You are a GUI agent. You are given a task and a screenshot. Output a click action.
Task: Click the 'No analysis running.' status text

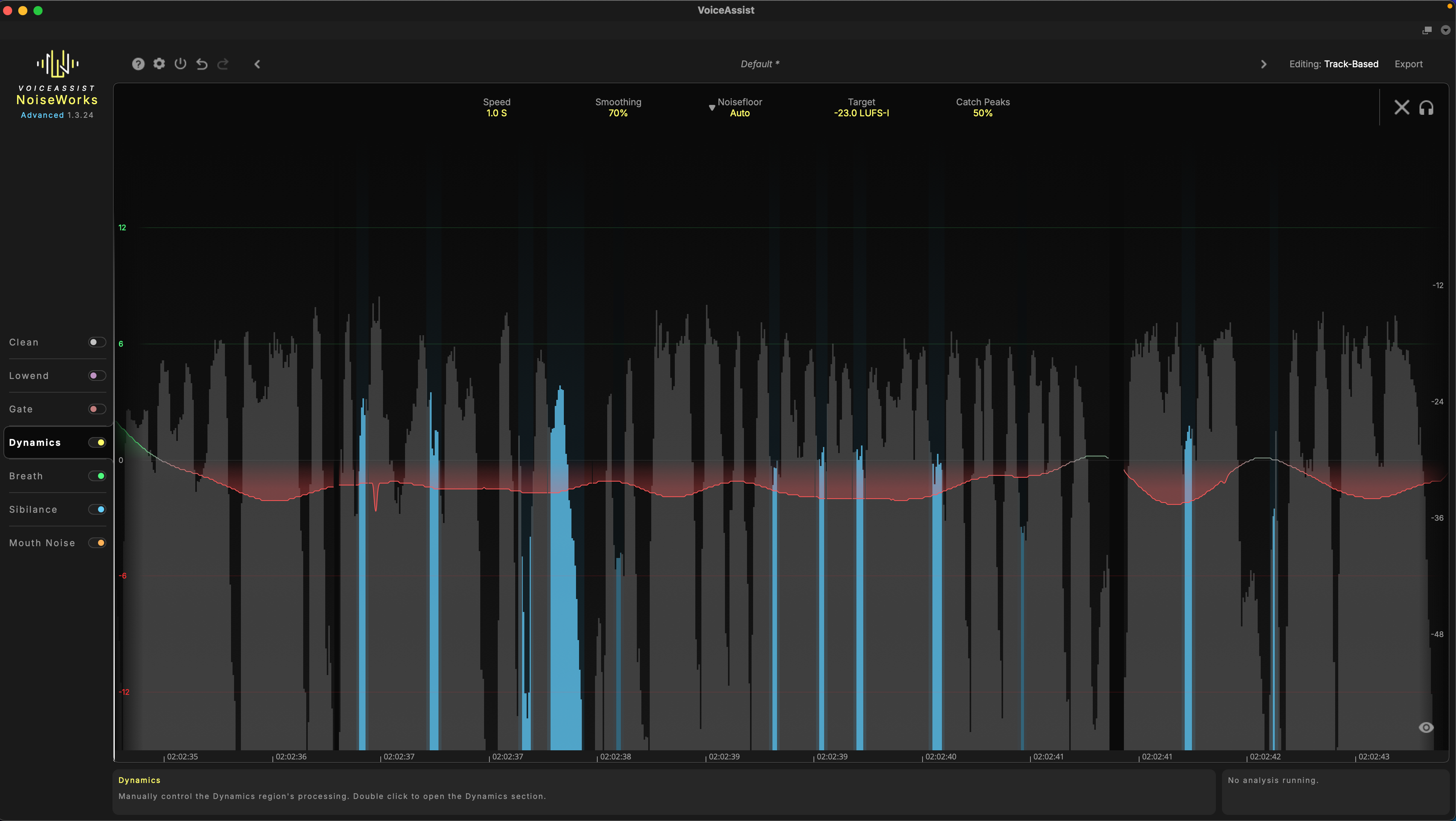click(x=1273, y=780)
